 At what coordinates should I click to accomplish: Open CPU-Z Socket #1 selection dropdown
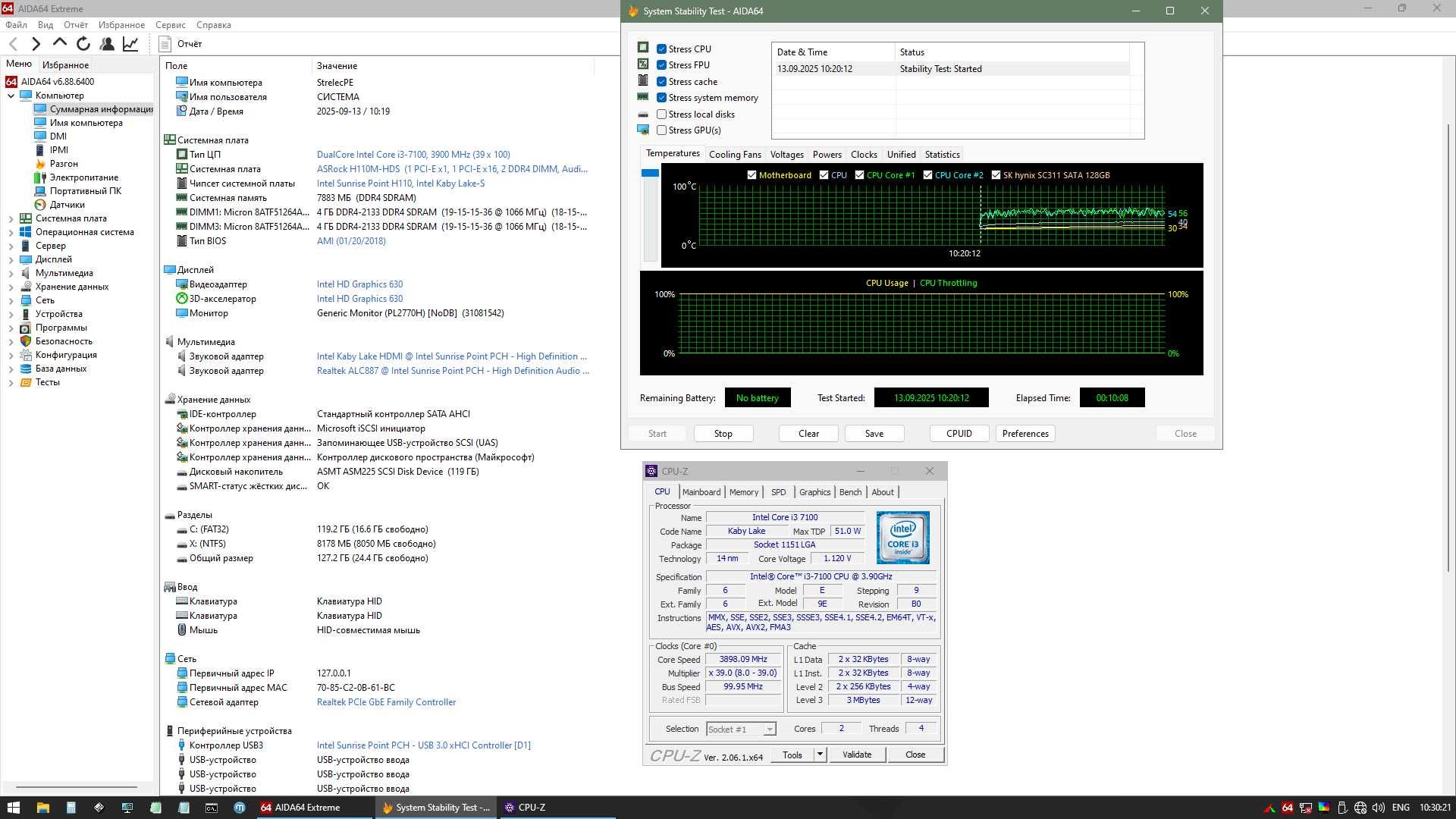pyautogui.click(x=770, y=730)
